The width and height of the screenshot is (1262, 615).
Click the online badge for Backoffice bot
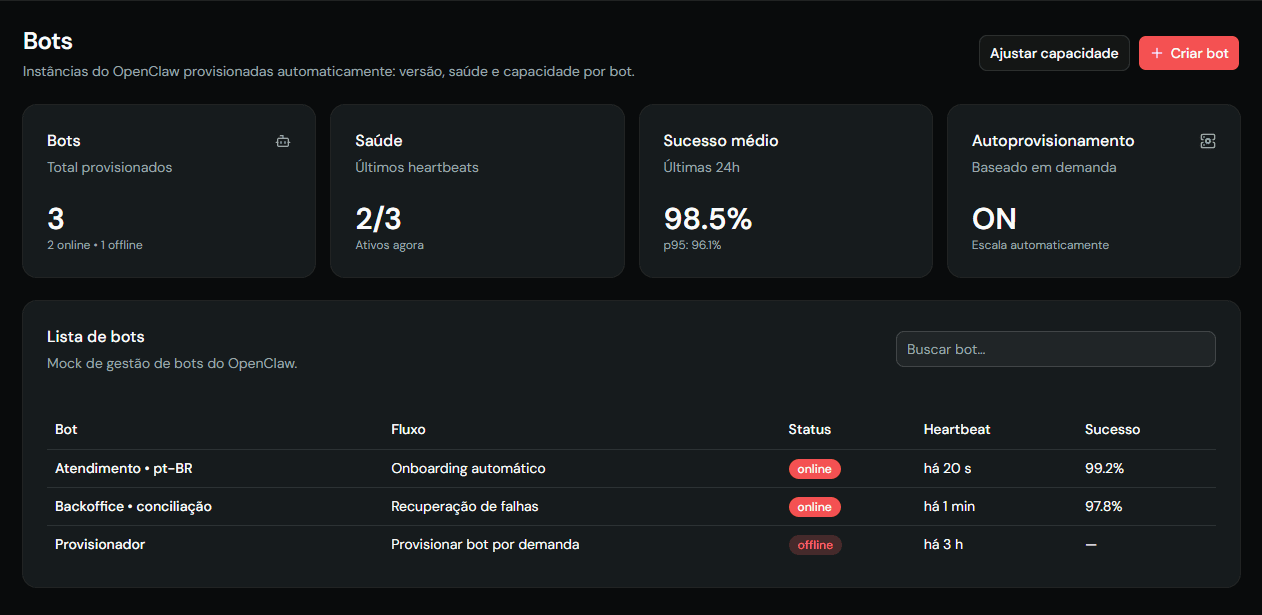(814, 507)
